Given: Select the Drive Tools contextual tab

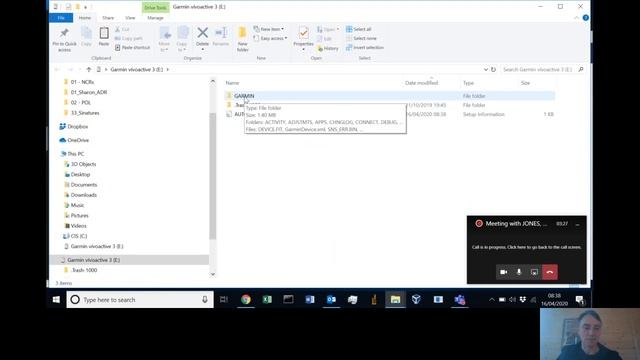Looking at the screenshot, I should (x=156, y=7).
